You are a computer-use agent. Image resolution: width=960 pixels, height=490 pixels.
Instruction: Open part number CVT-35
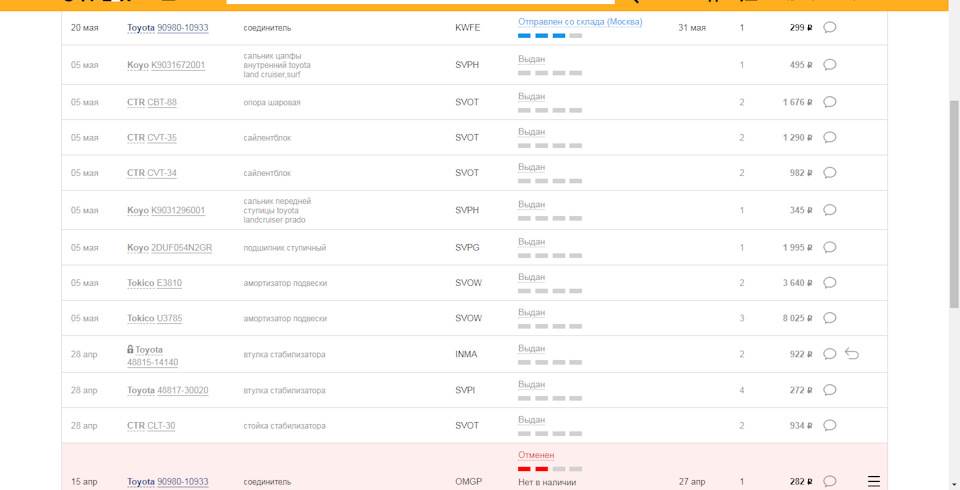coord(162,138)
